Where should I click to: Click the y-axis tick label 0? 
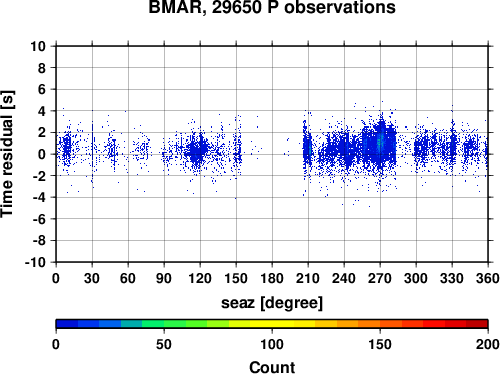tap(42, 154)
